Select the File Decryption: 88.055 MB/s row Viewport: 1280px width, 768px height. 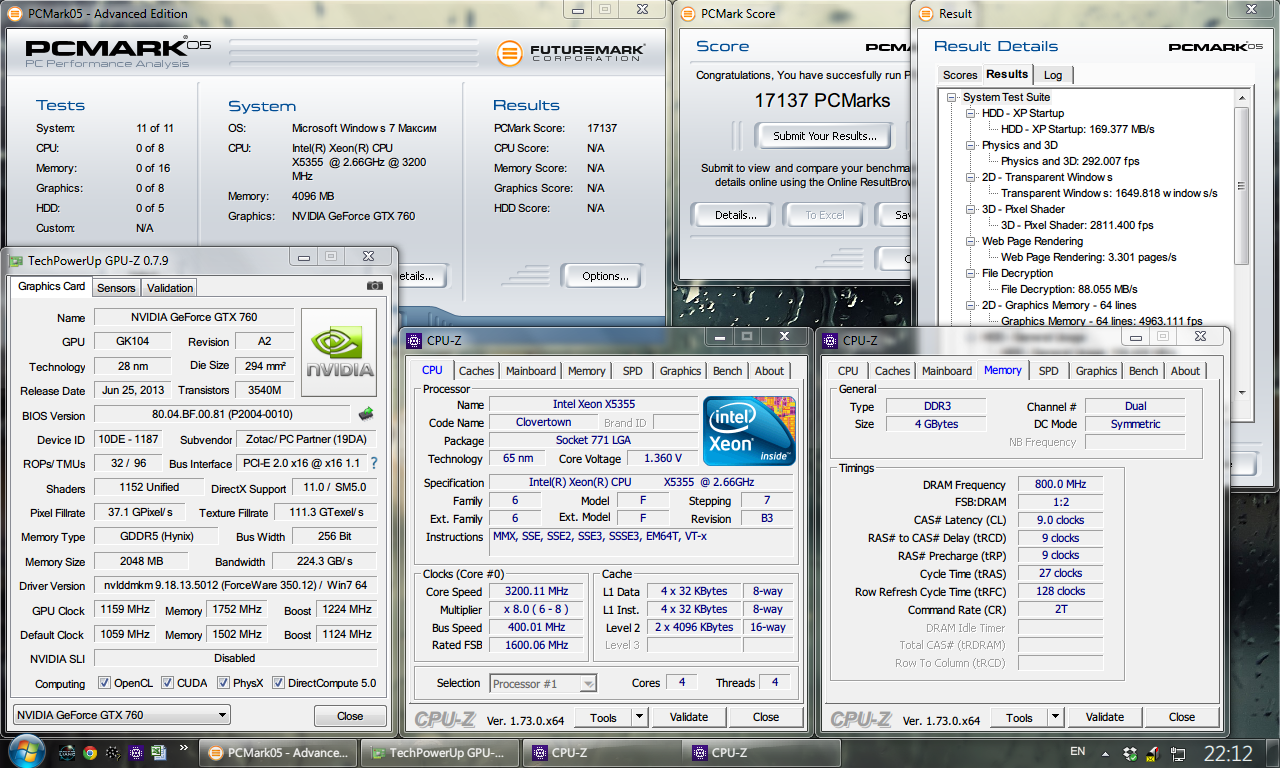point(1070,289)
